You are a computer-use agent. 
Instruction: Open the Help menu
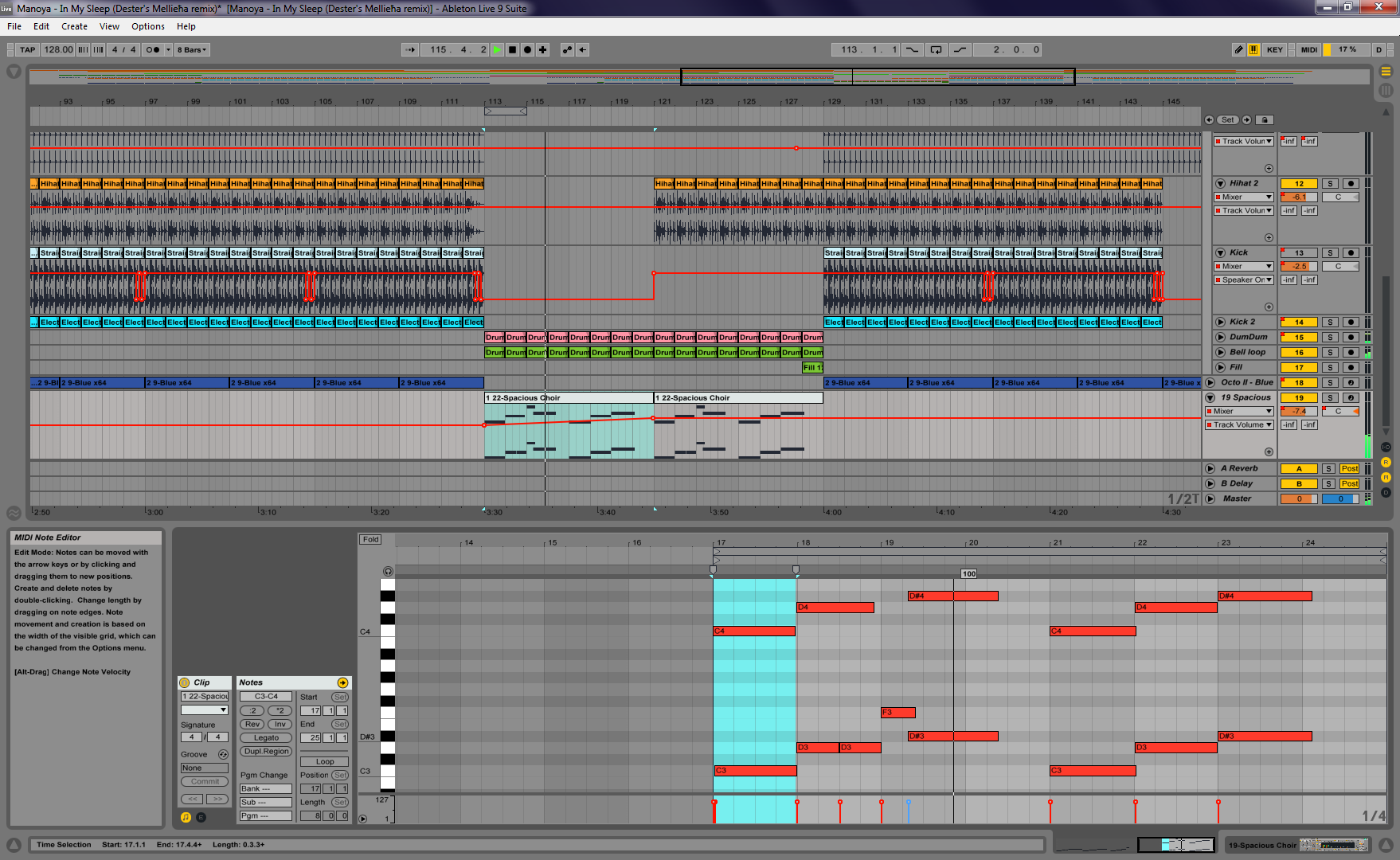tap(186, 26)
